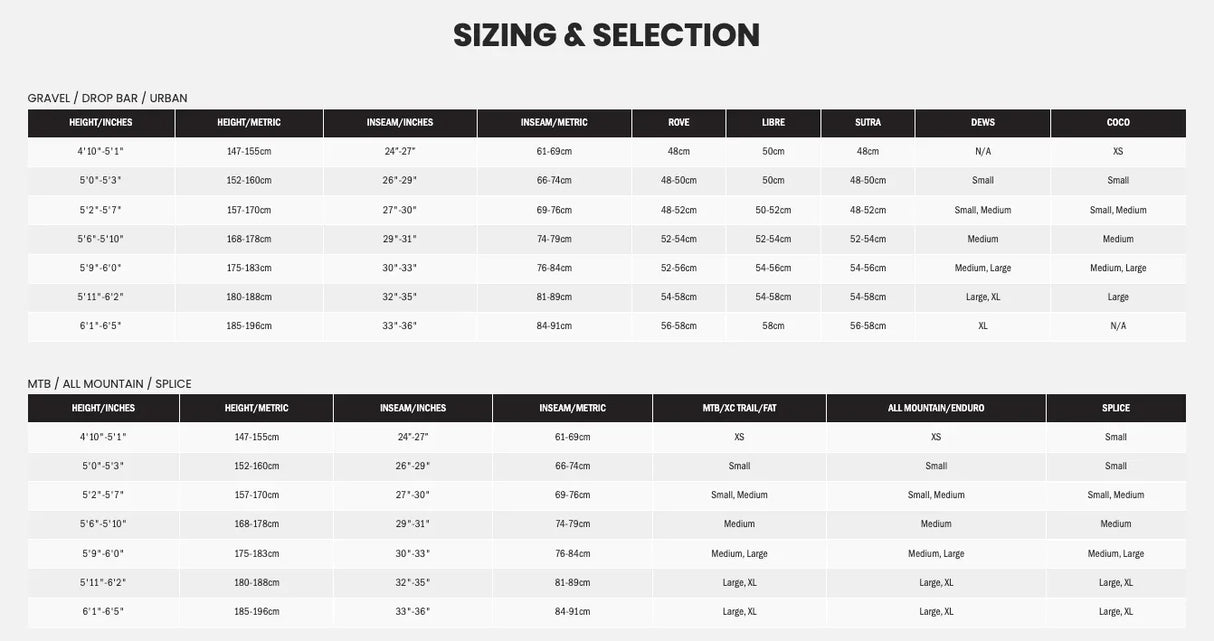Screen dimensions: 1214x641
Task: Select the SPLICE column header
Action: point(1116,408)
